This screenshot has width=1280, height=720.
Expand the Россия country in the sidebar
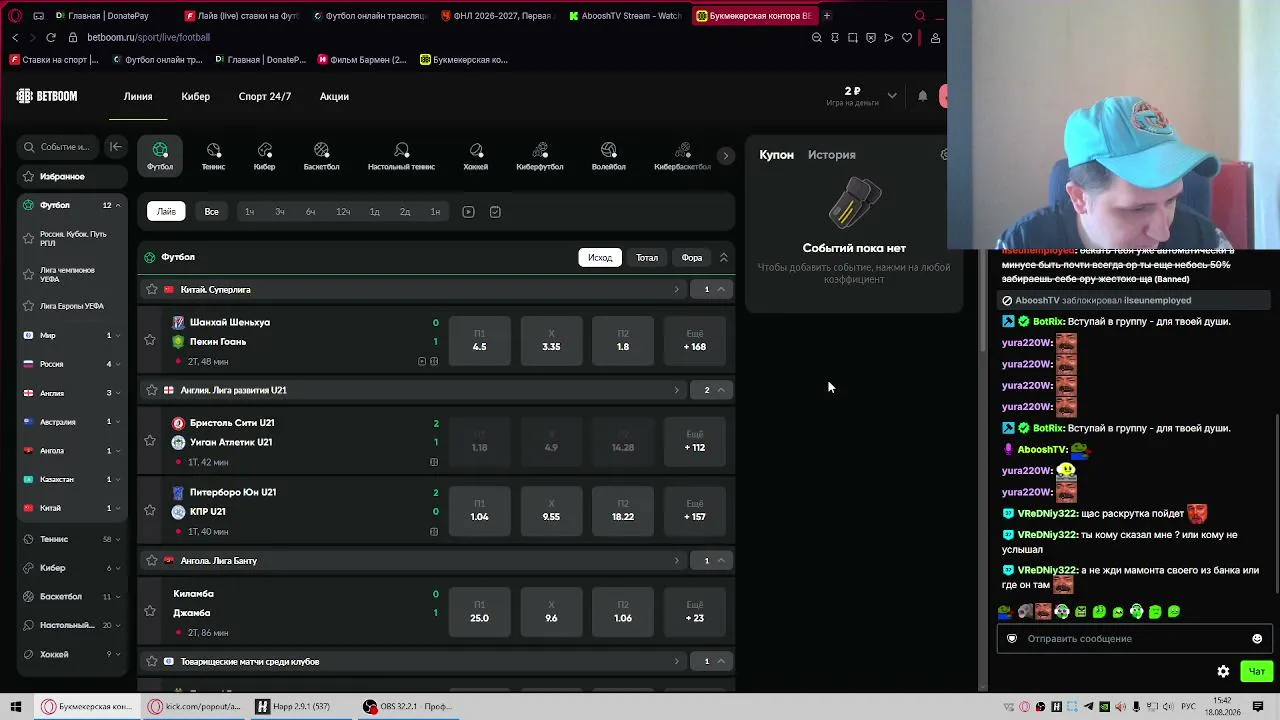(118, 364)
